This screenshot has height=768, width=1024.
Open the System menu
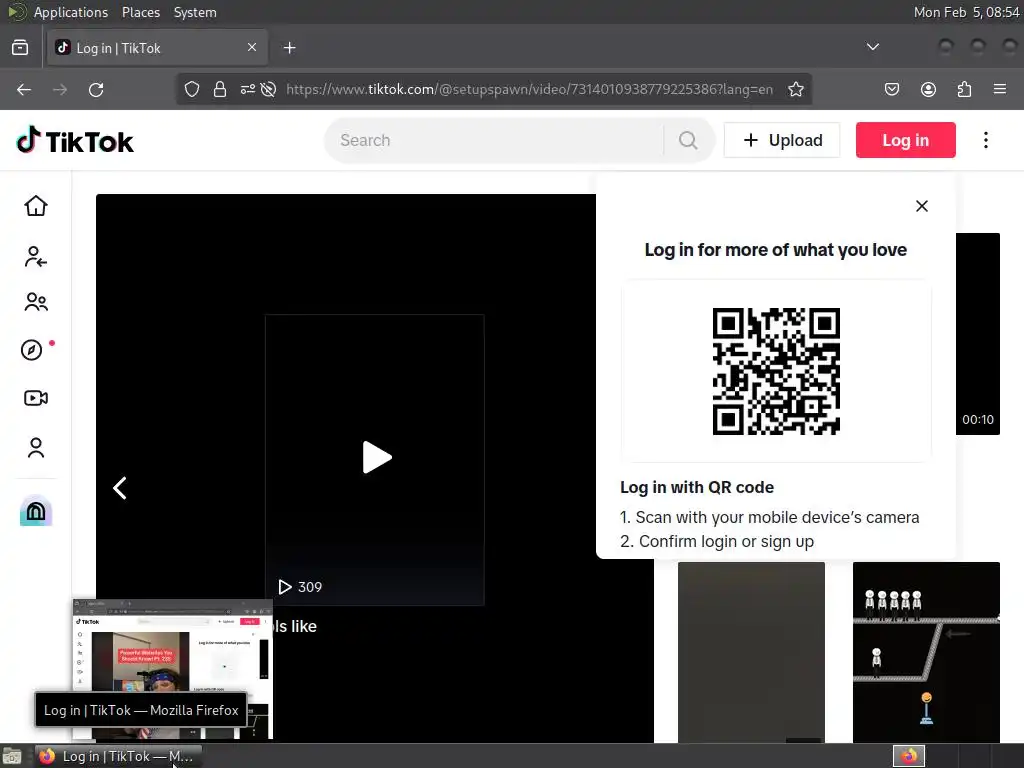point(195,12)
